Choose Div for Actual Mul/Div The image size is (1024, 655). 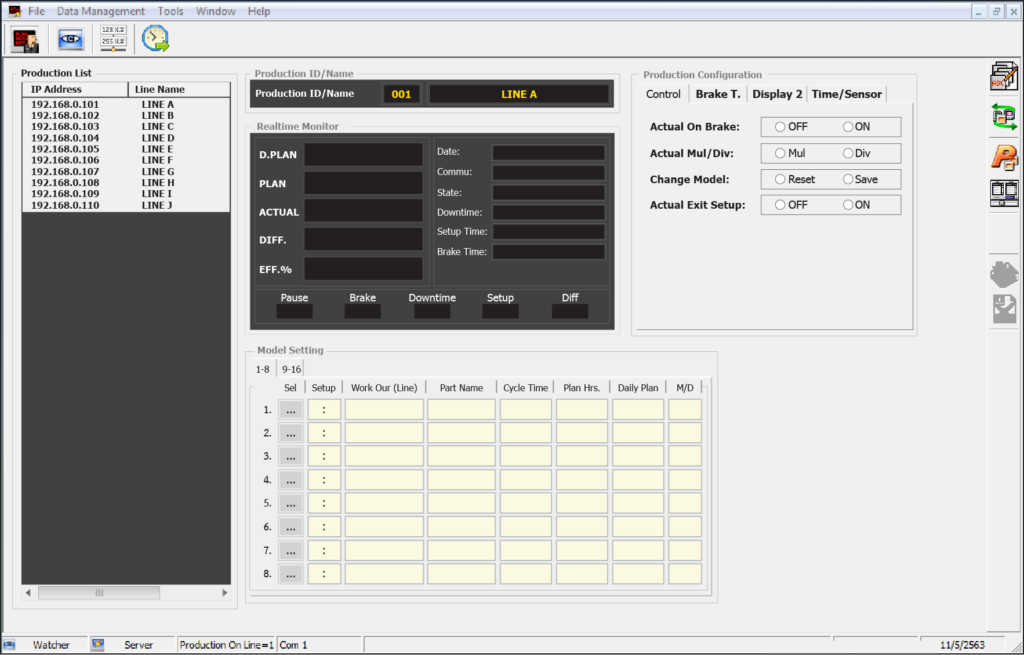(849, 153)
